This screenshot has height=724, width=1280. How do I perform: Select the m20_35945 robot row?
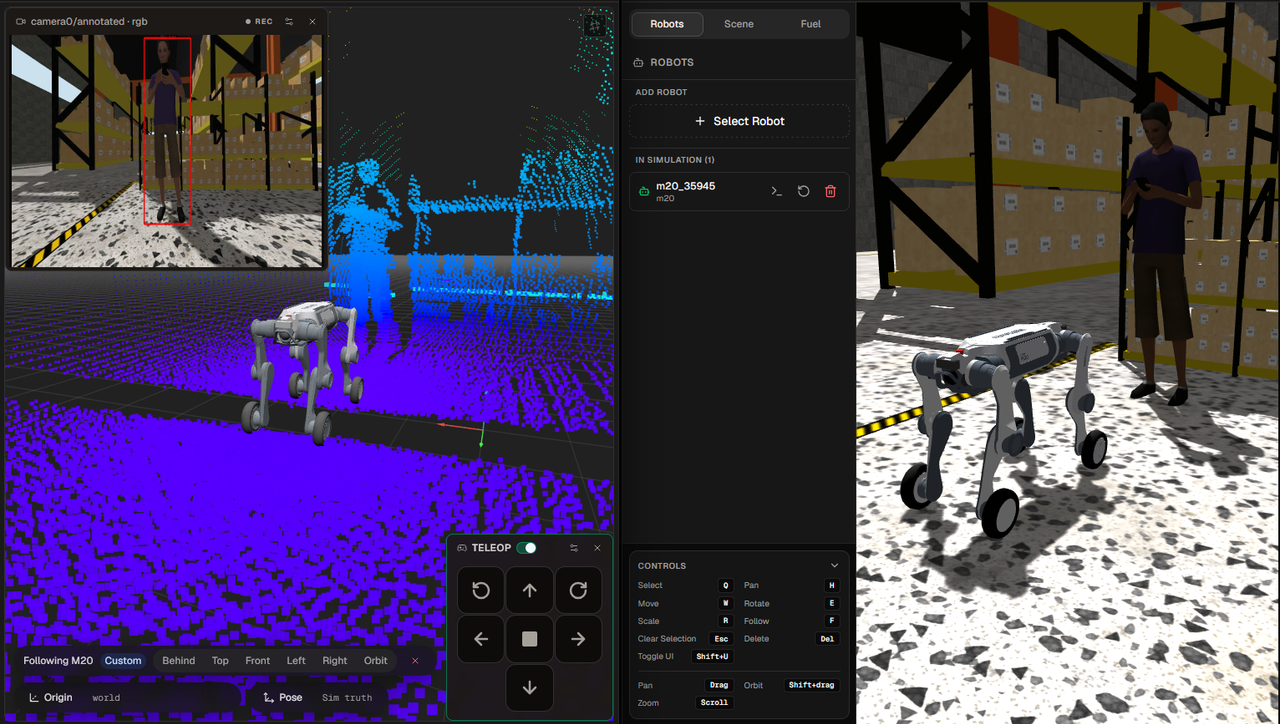pos(739,191)
